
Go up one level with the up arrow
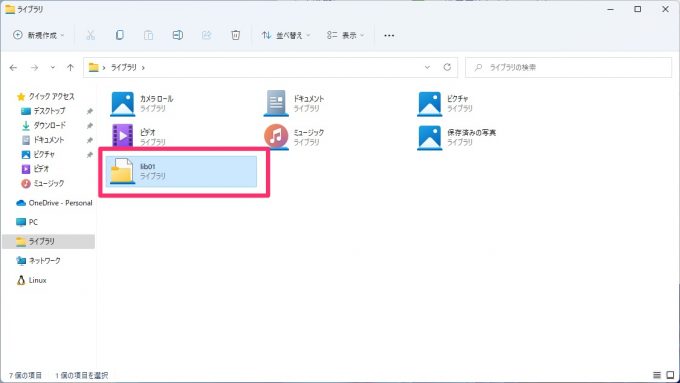70,67
